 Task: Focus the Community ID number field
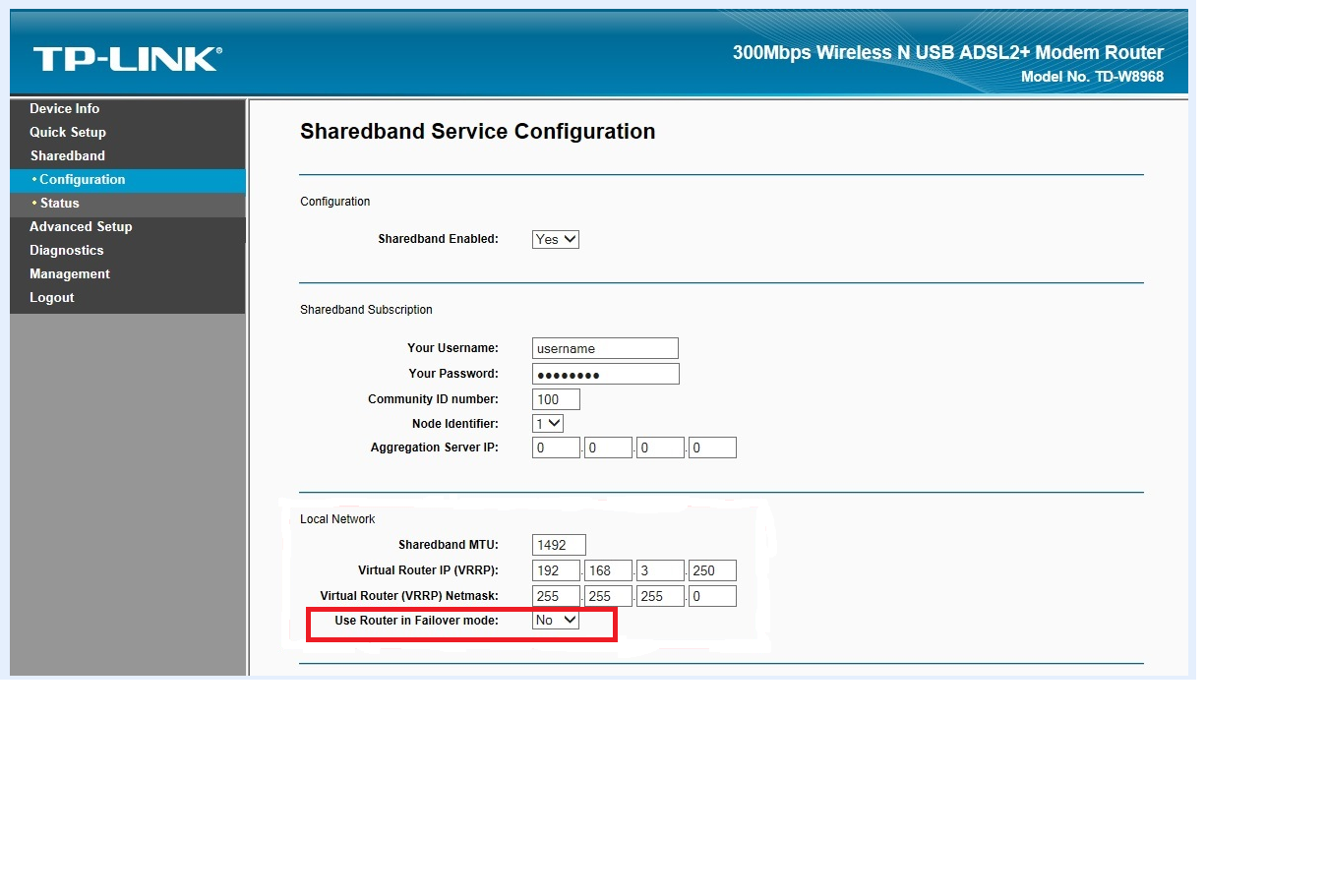click(x=556, y=399)
